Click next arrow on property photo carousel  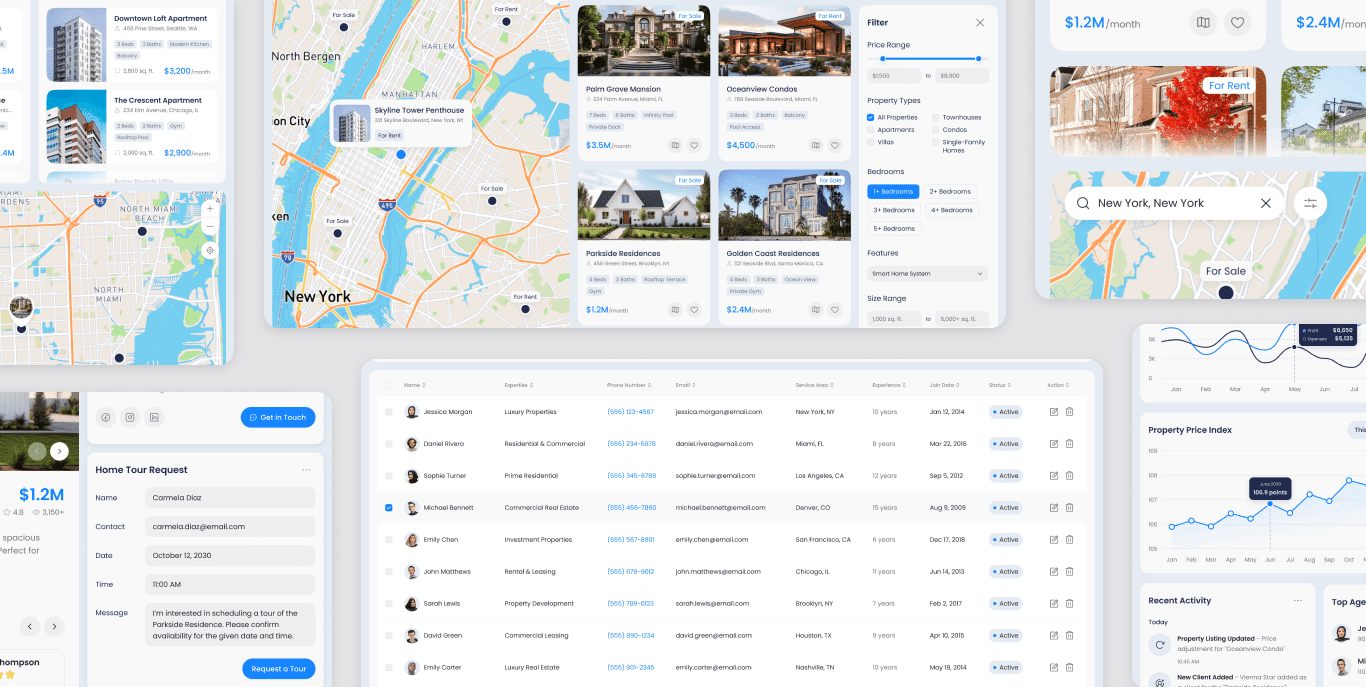pos(60,451)
